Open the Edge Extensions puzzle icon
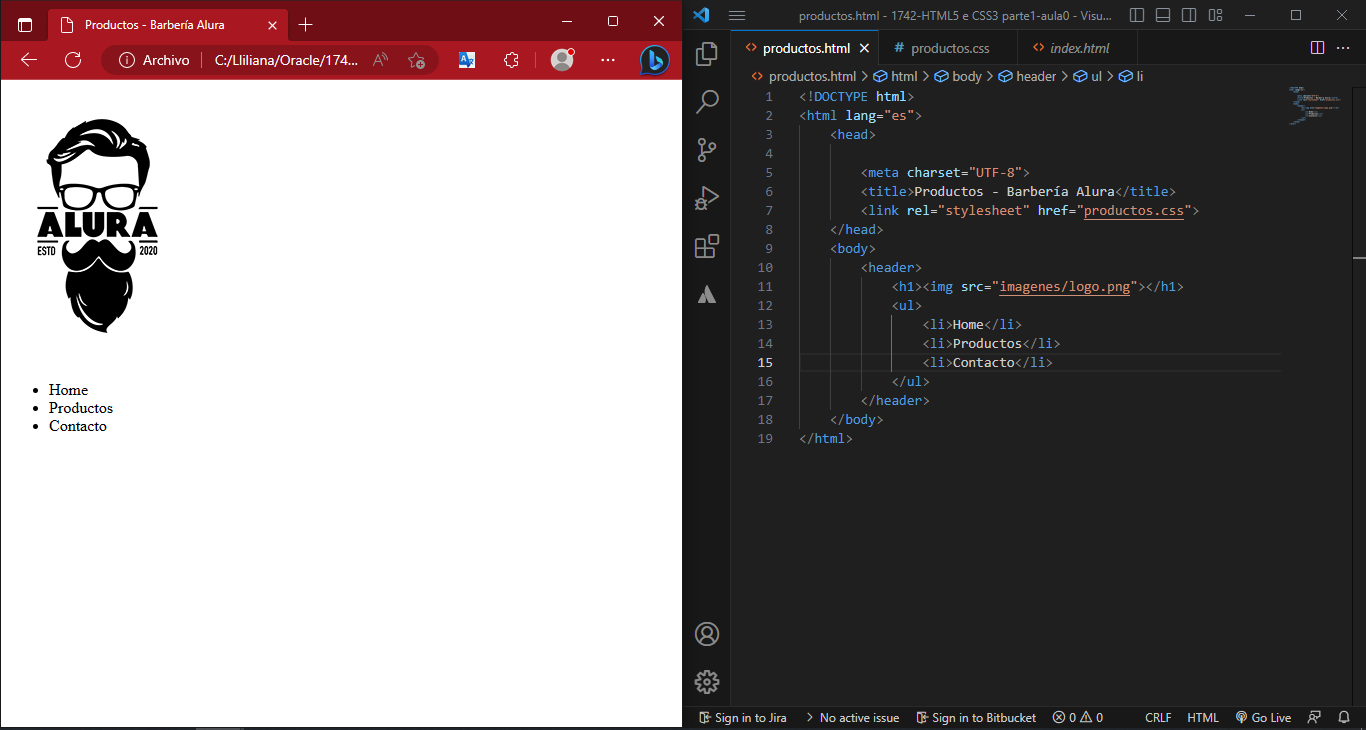 click(x=511, y=60)
